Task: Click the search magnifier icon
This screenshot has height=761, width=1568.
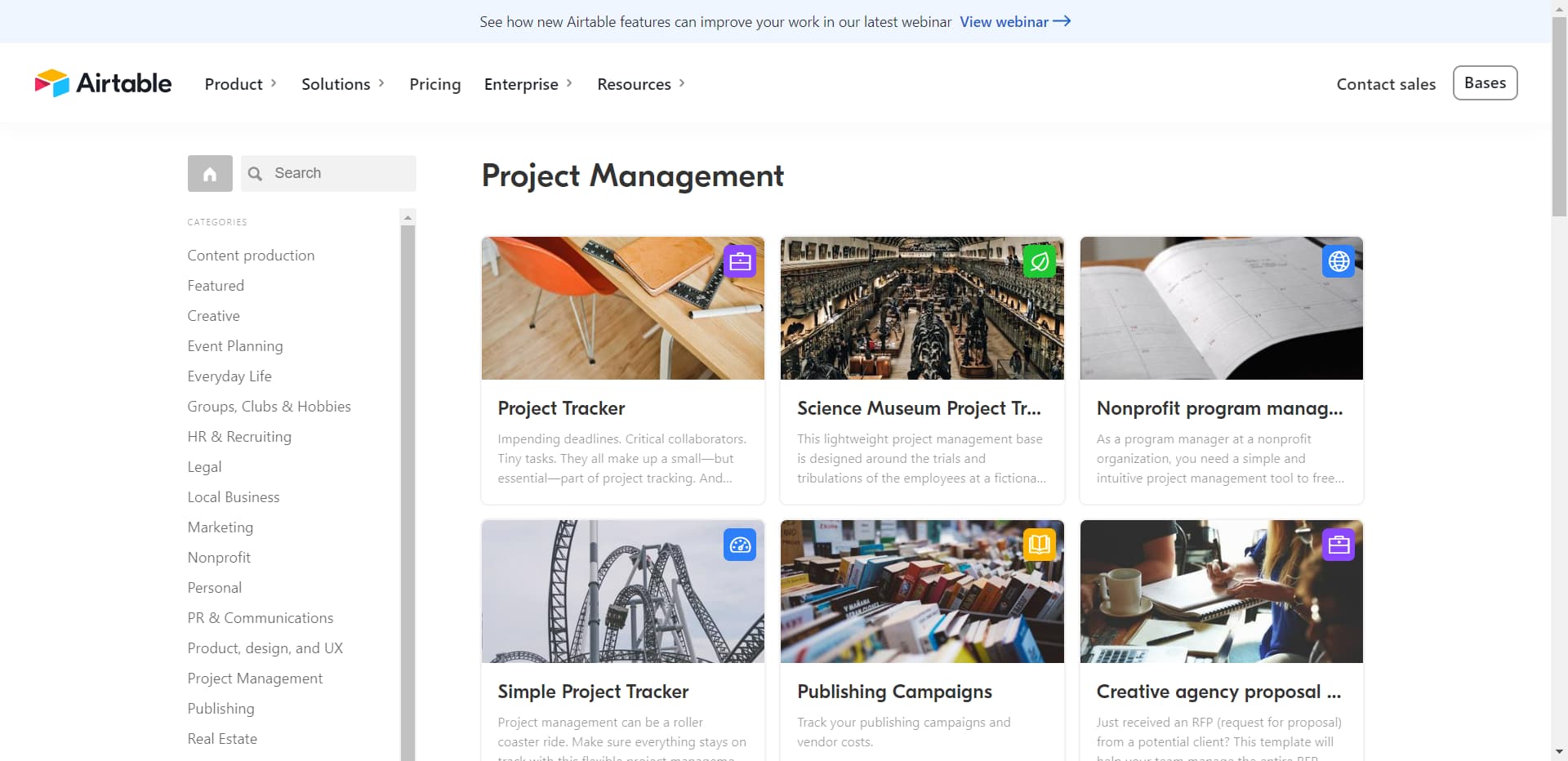Action: [x=255, y=173]
